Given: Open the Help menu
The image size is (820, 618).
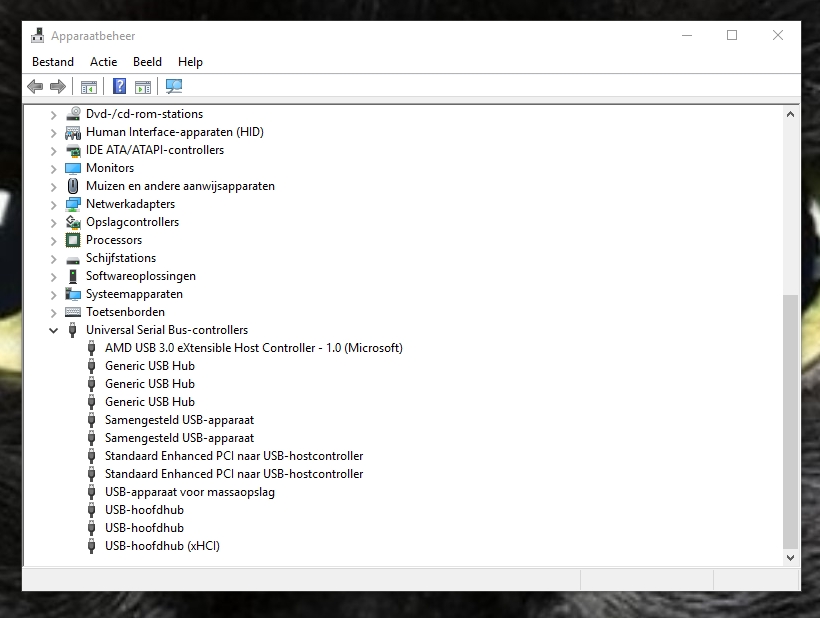Looking at the screenshot, I should click(x=190, y=62).
